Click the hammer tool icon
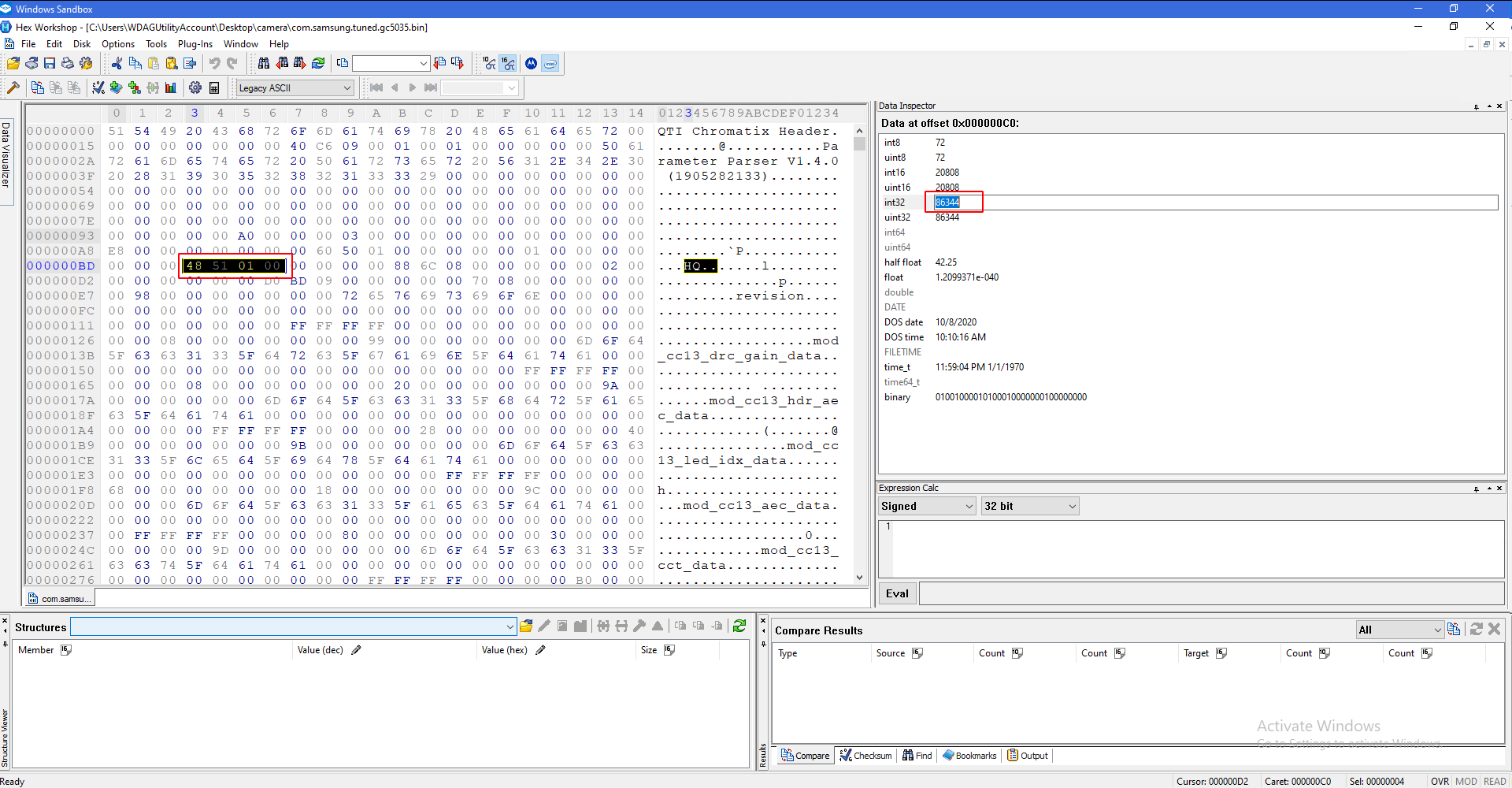Screen dimensions: 1512x788 pyautogui.click(x=13, y=87)
